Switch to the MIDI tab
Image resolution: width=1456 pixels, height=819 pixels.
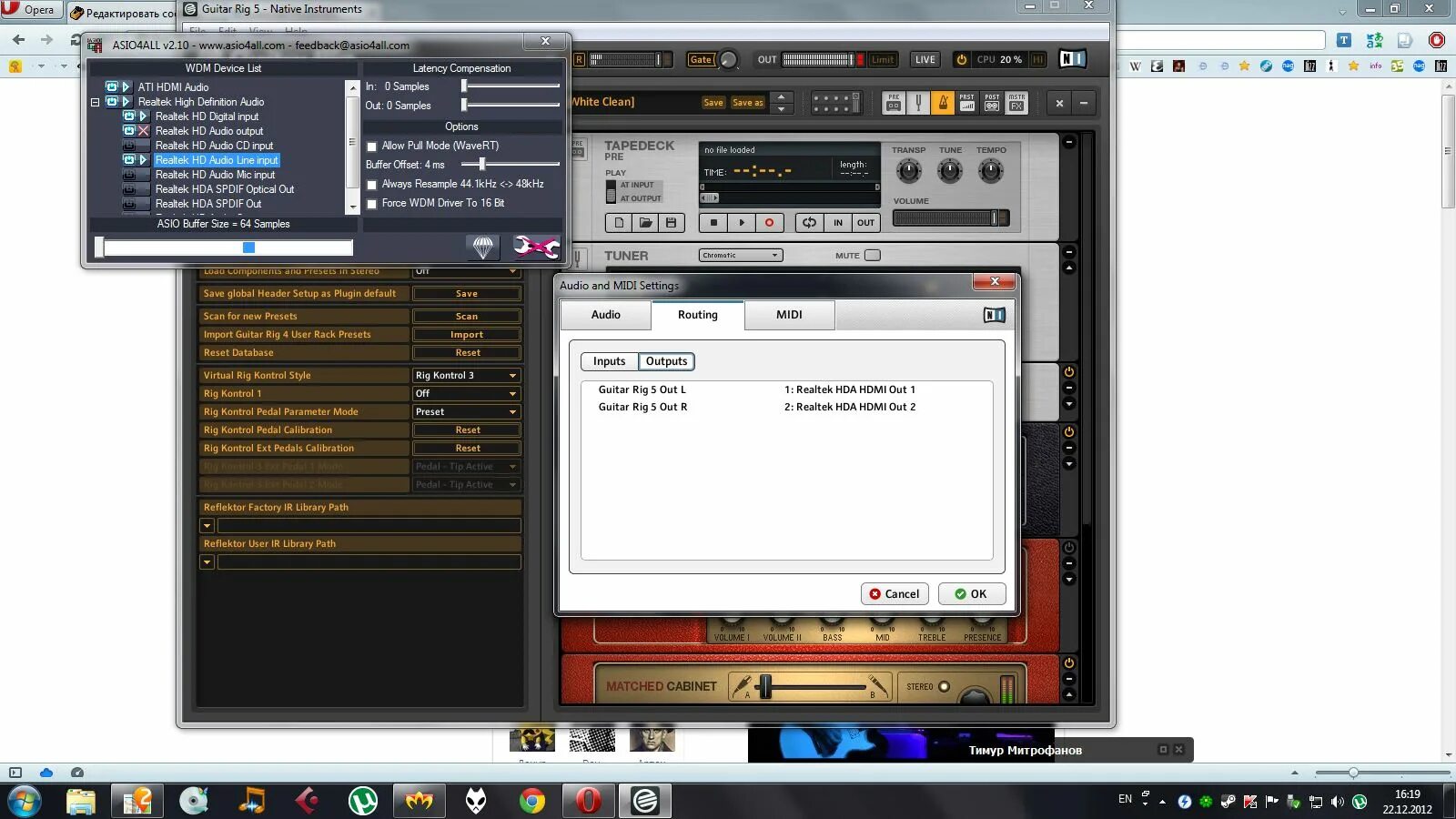point(789,315)
